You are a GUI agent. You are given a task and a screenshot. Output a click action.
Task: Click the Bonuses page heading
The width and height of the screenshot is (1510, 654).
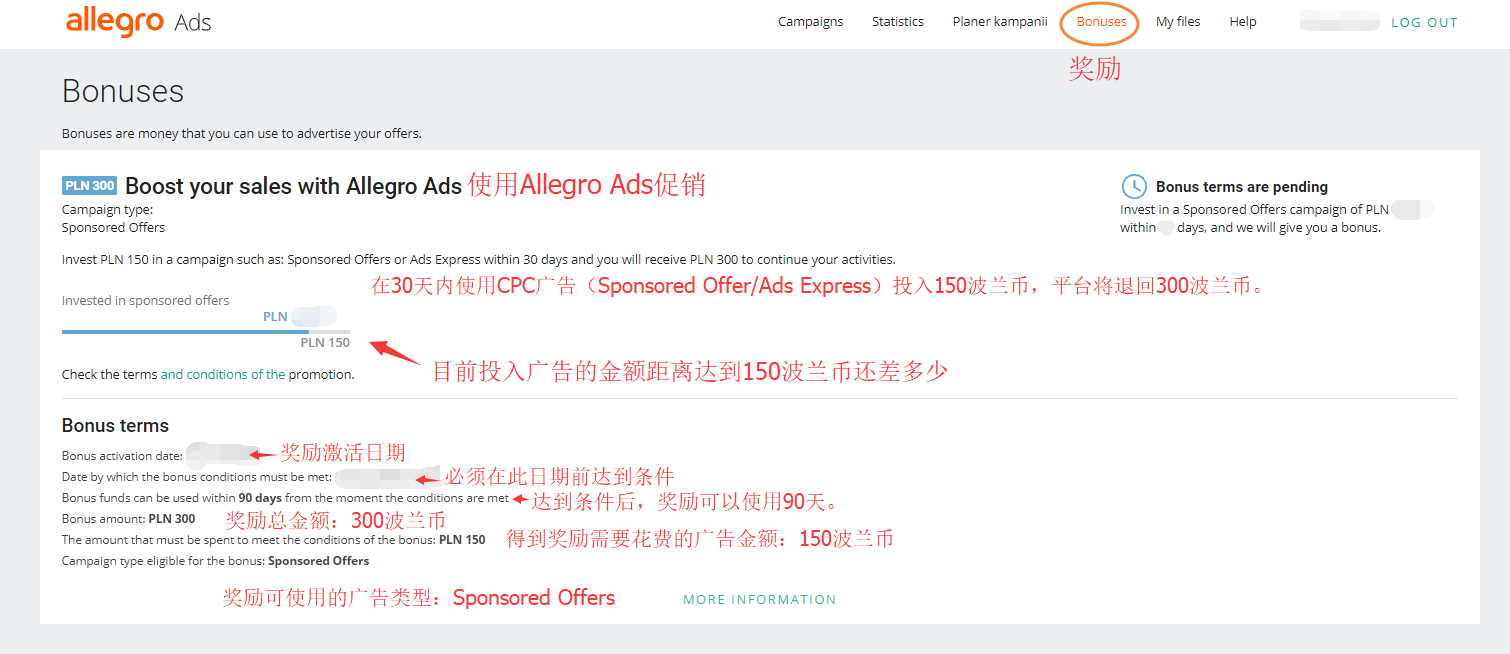[x=123, y=91]
